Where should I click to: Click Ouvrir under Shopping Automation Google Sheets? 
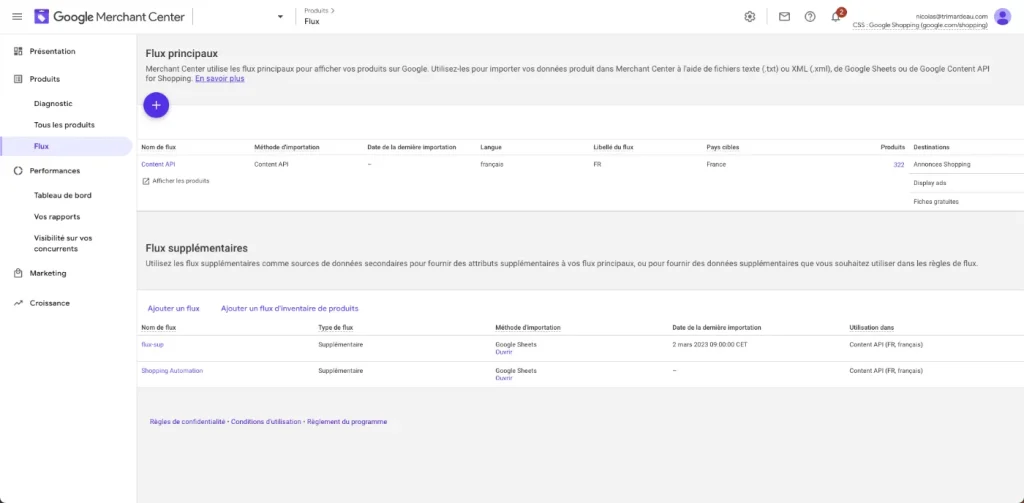pyautogui.click(x=504, y=378)
